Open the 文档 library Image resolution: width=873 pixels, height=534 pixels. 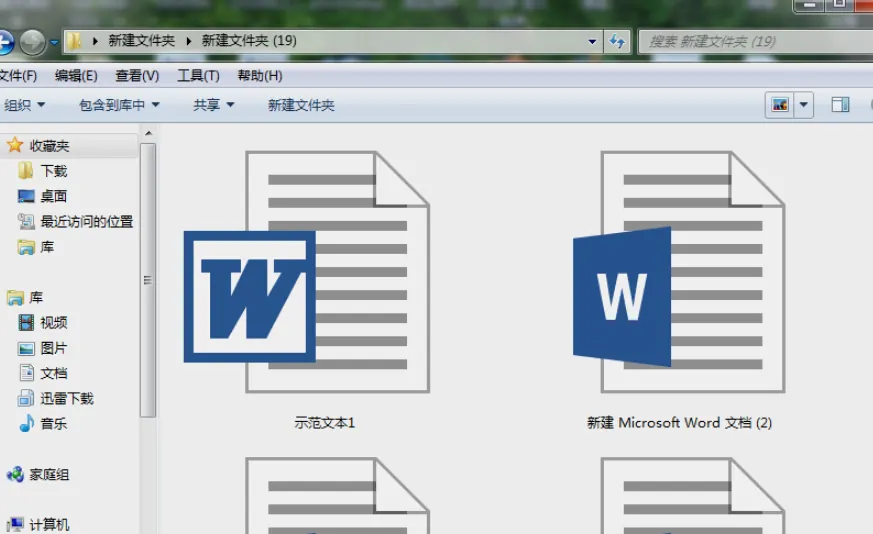[54, 373]
